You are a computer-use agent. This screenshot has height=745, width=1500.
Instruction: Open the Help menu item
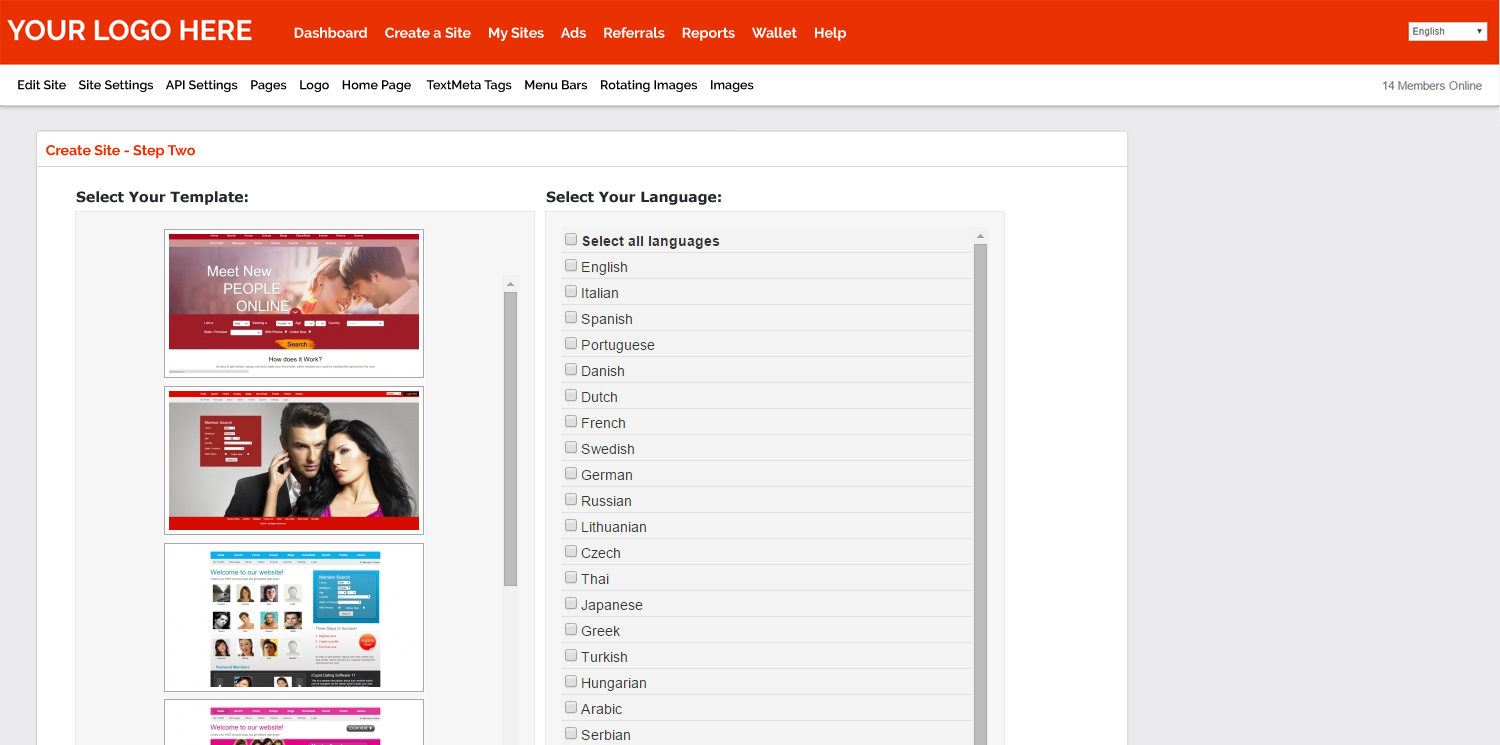tap(830, 33)
